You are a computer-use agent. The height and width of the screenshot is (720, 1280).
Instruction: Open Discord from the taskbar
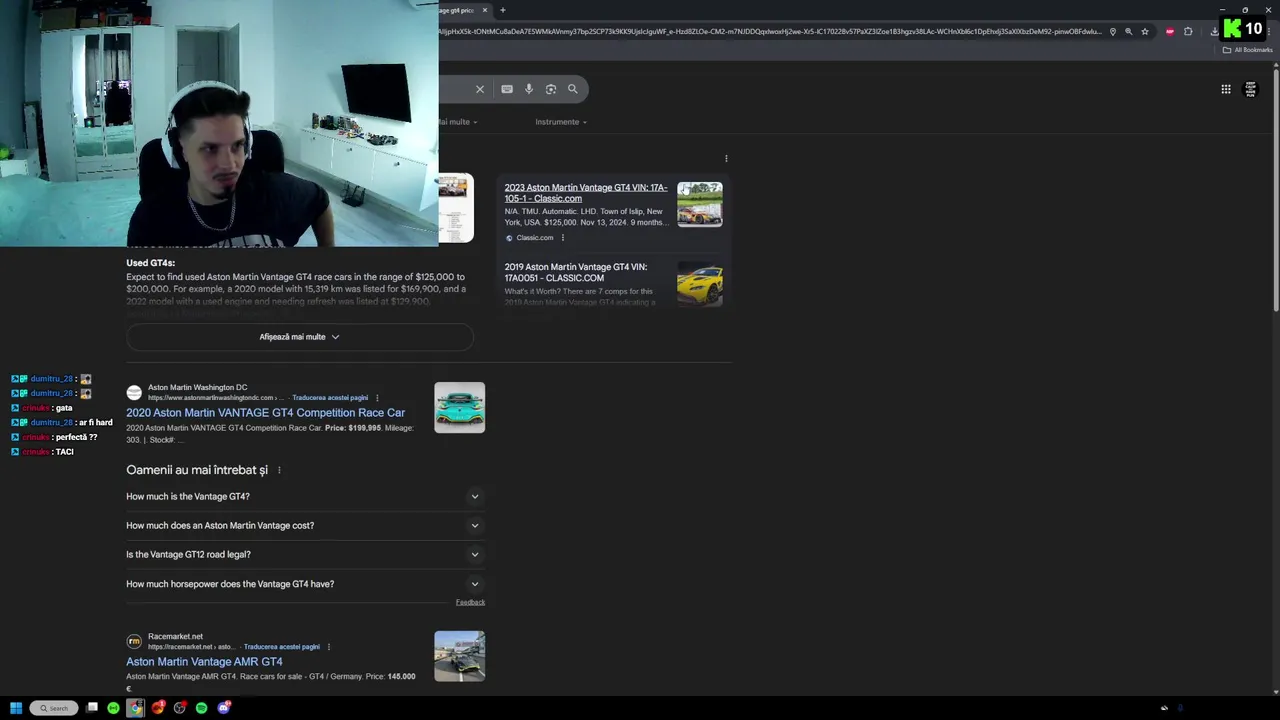[224, 708]
